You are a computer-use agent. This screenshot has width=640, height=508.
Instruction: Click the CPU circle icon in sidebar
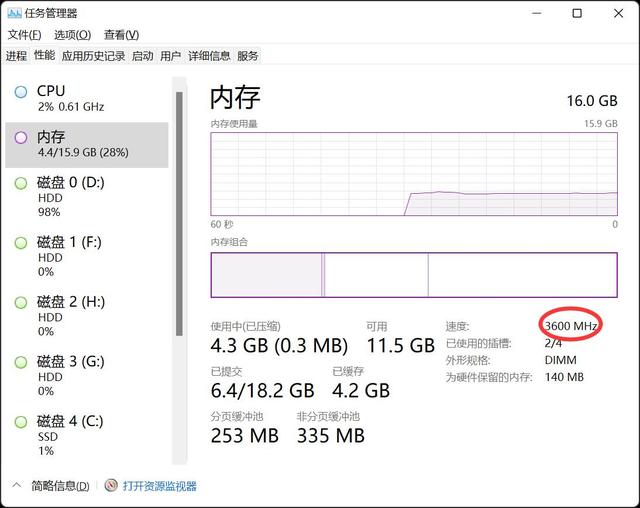pos(21,92)
